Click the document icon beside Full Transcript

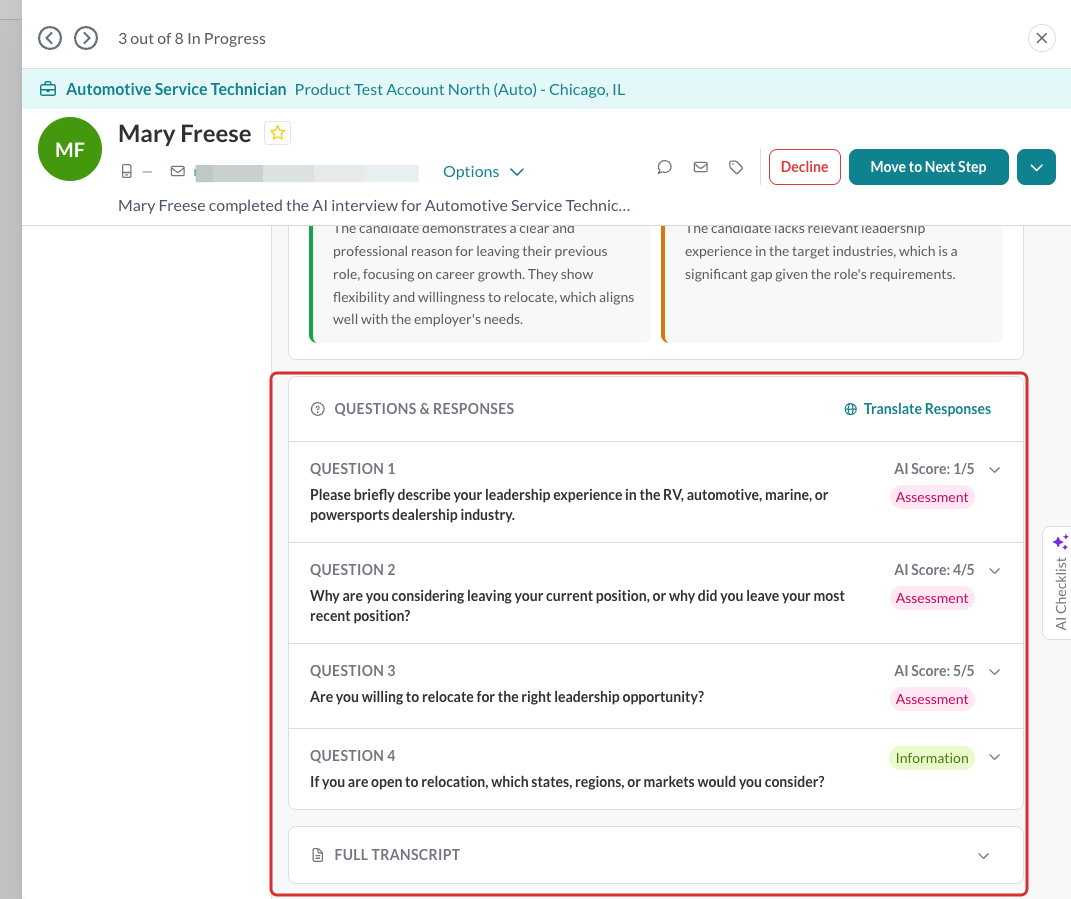point(318,855)
